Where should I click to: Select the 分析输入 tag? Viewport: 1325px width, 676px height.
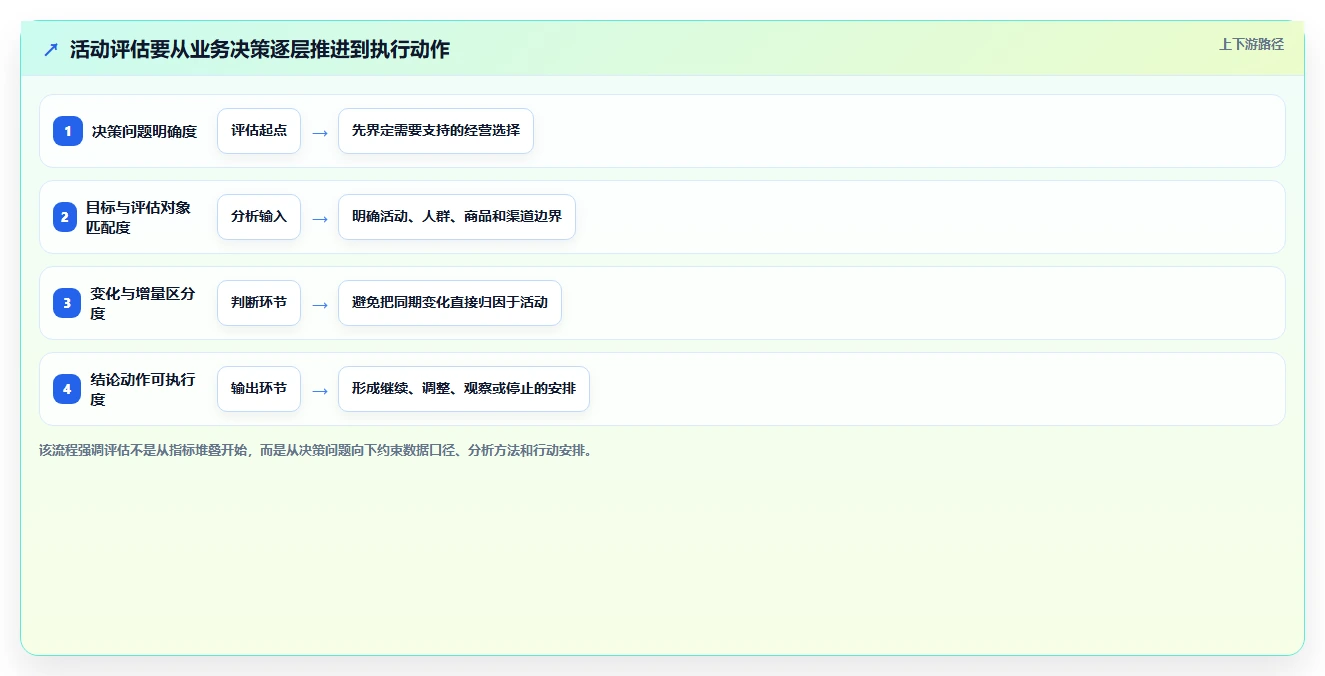point(259,217)
